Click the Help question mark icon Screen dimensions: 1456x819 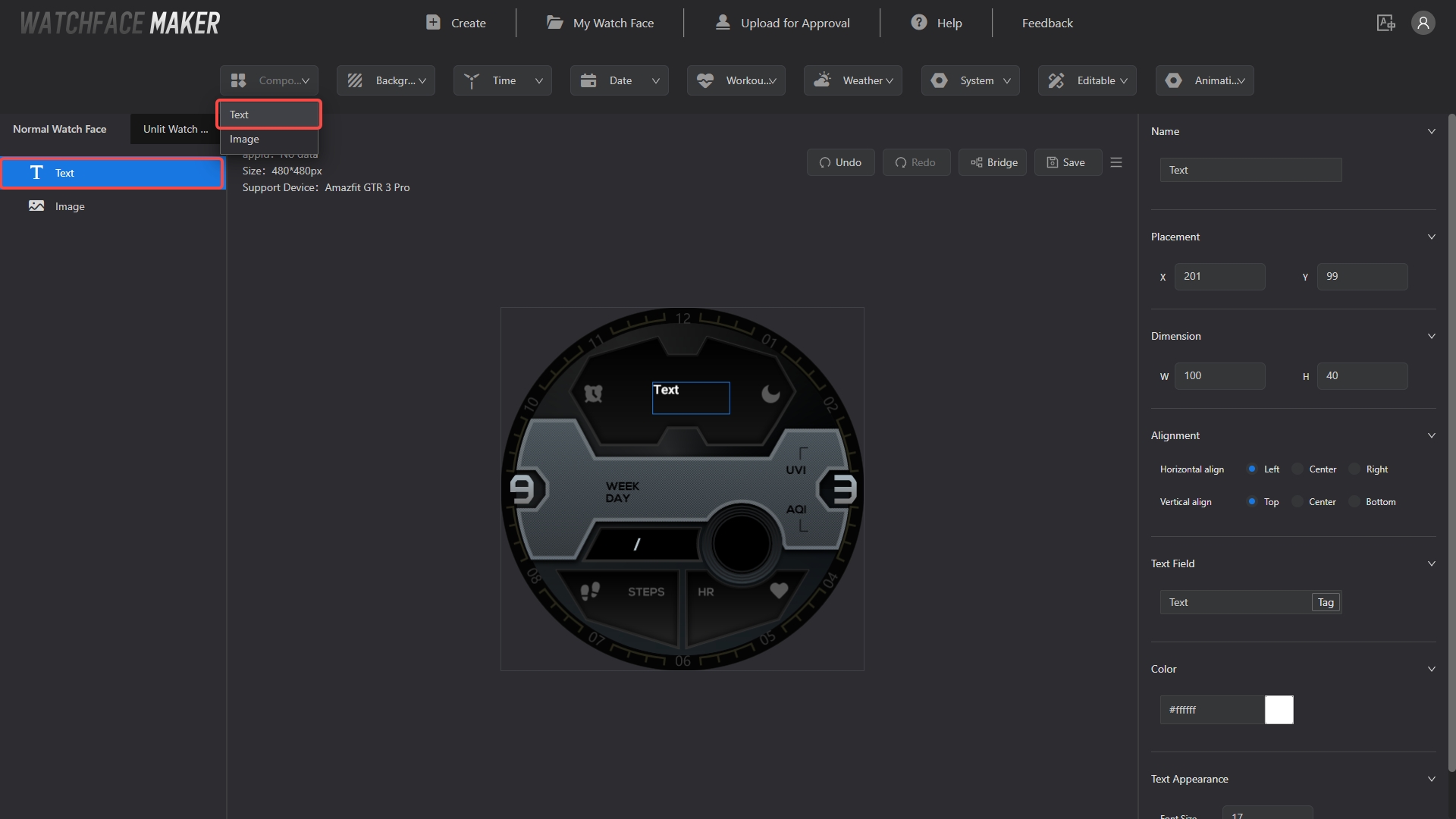919,23
